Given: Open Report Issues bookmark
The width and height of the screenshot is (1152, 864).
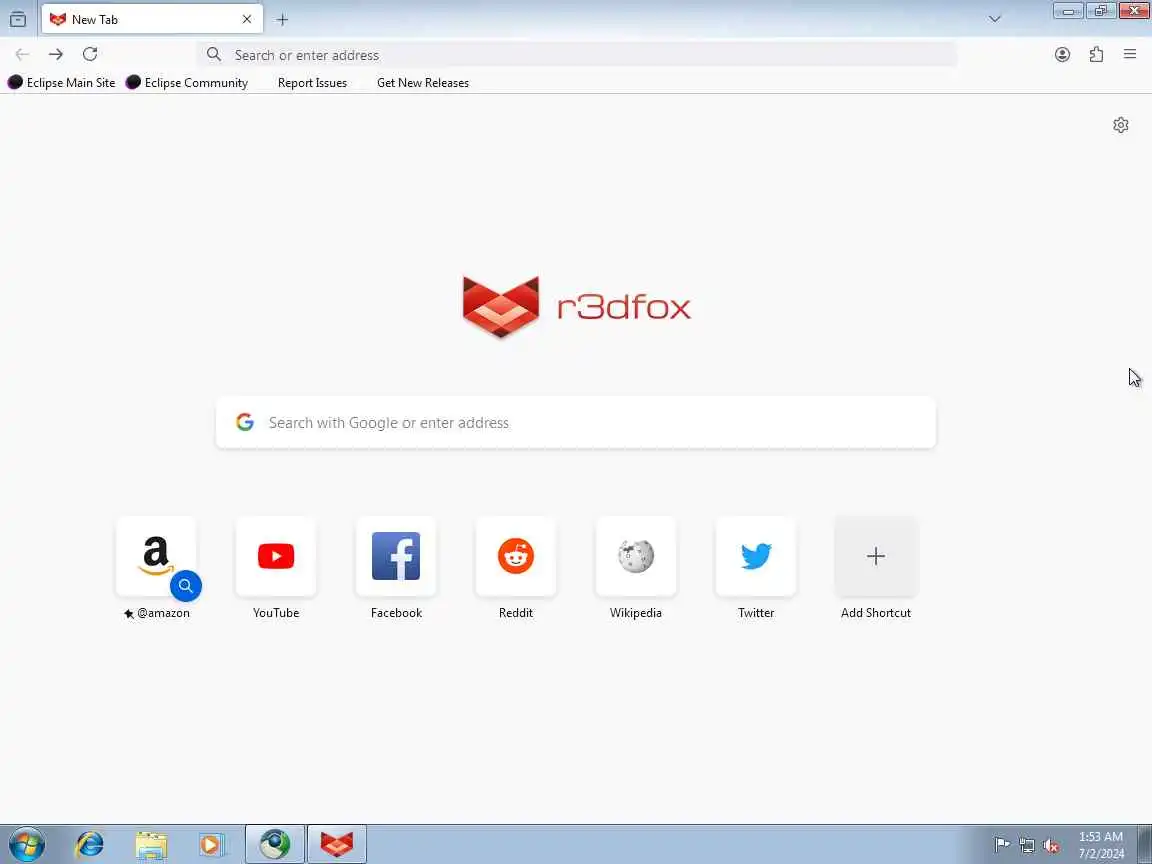Looking at the screenshot, I should pyautogui.click(x=312, y=83).
